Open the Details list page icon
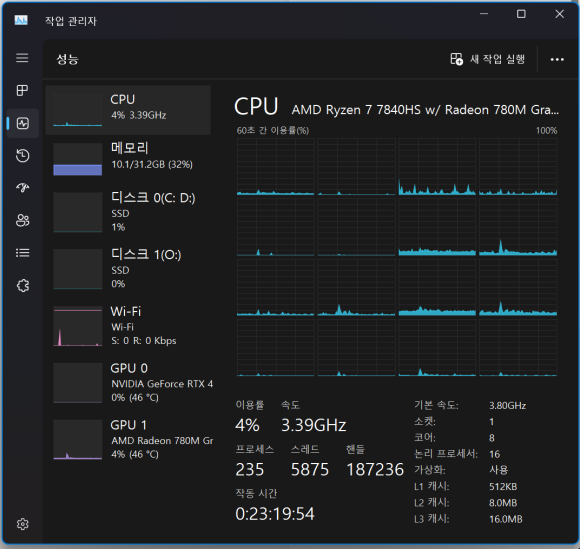Viewport: 580px width, 549px height. (23, 253)
